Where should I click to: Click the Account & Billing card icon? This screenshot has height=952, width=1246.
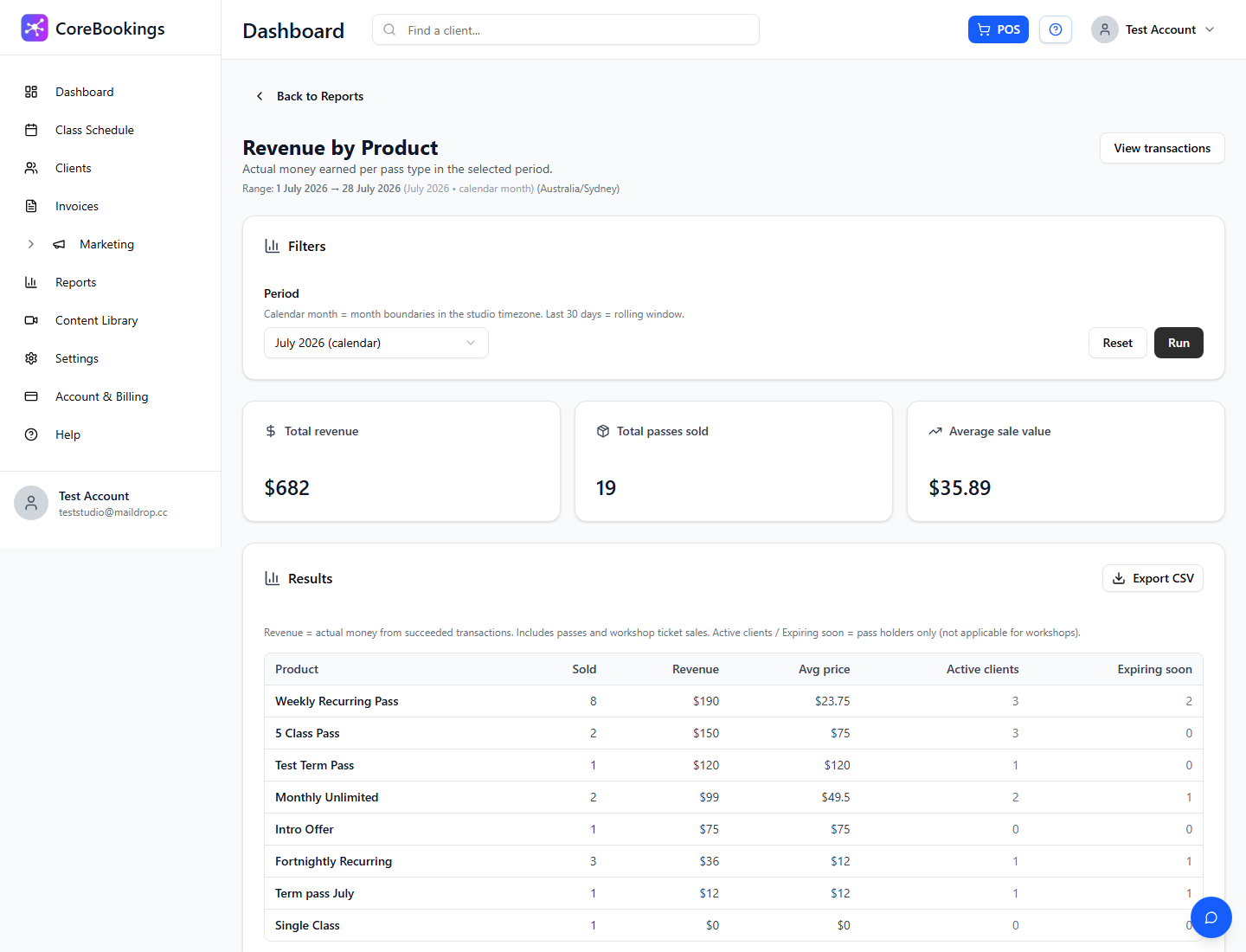31,396
